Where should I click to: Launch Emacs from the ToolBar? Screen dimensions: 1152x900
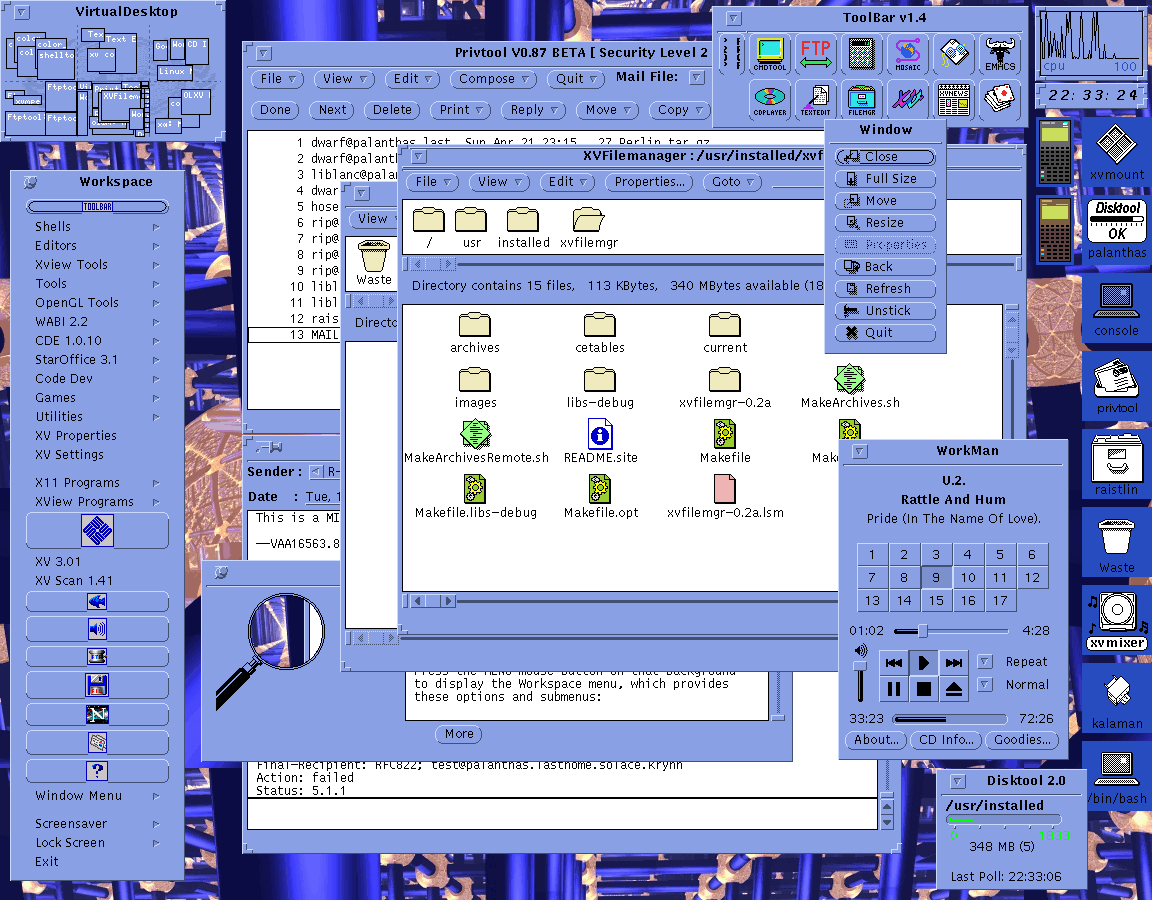tap(1000, 54)
